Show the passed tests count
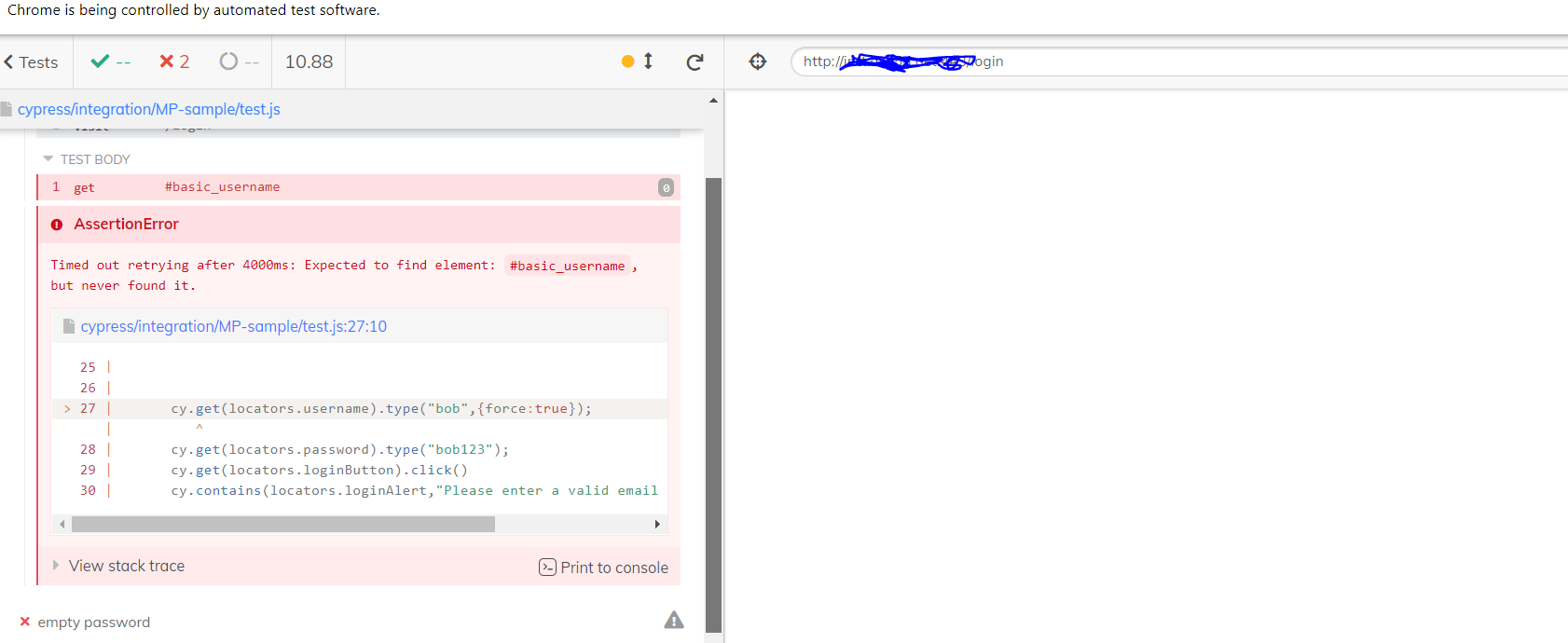 (x=110, y=62)
